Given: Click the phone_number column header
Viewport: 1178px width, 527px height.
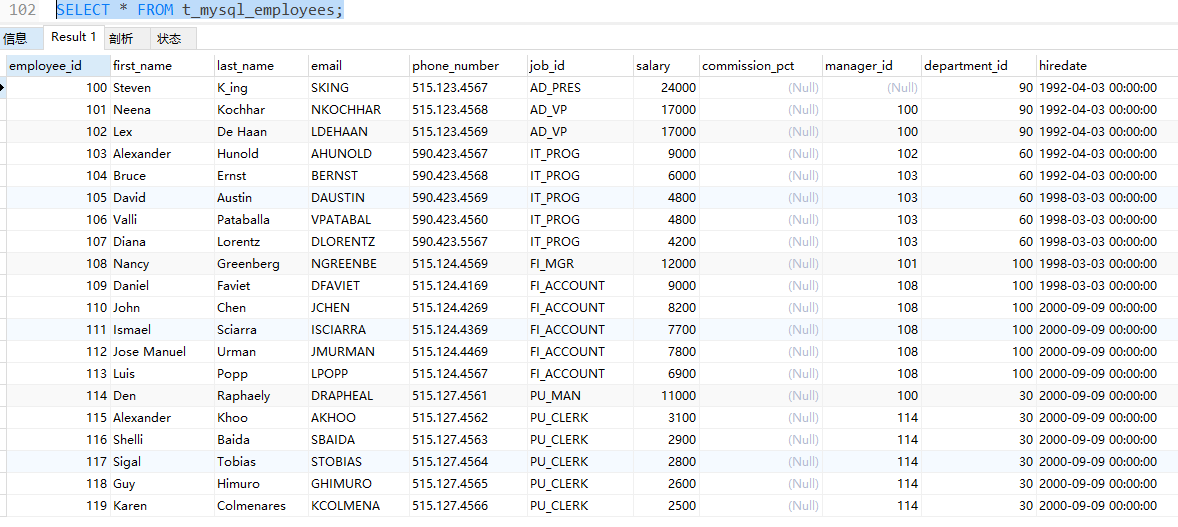Looking at the screenshot, I should (468, 65).
